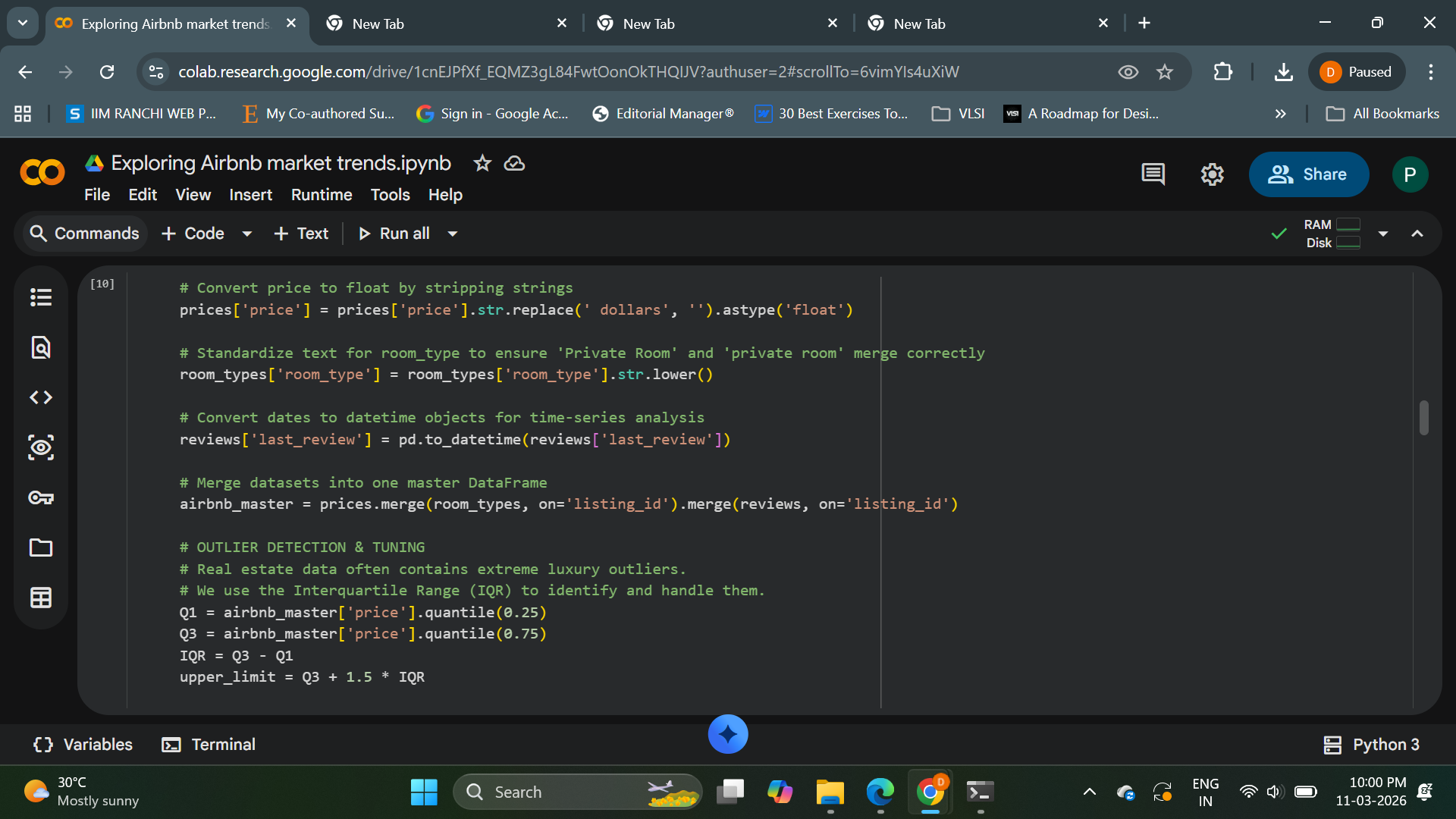Click the notebook vertical scrollbar thumb

tap(1424, 418)
